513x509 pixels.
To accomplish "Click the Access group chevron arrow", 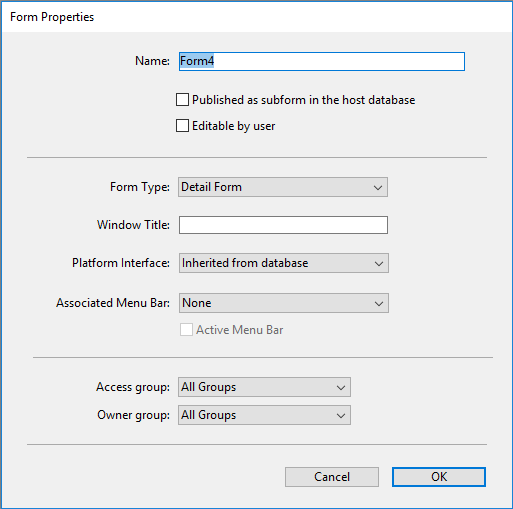I will click(341, 388).
